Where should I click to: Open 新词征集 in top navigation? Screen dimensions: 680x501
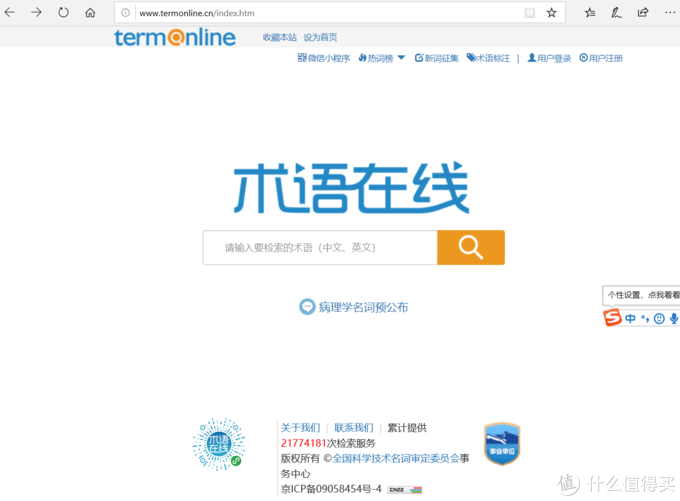[x=436, y=58]
